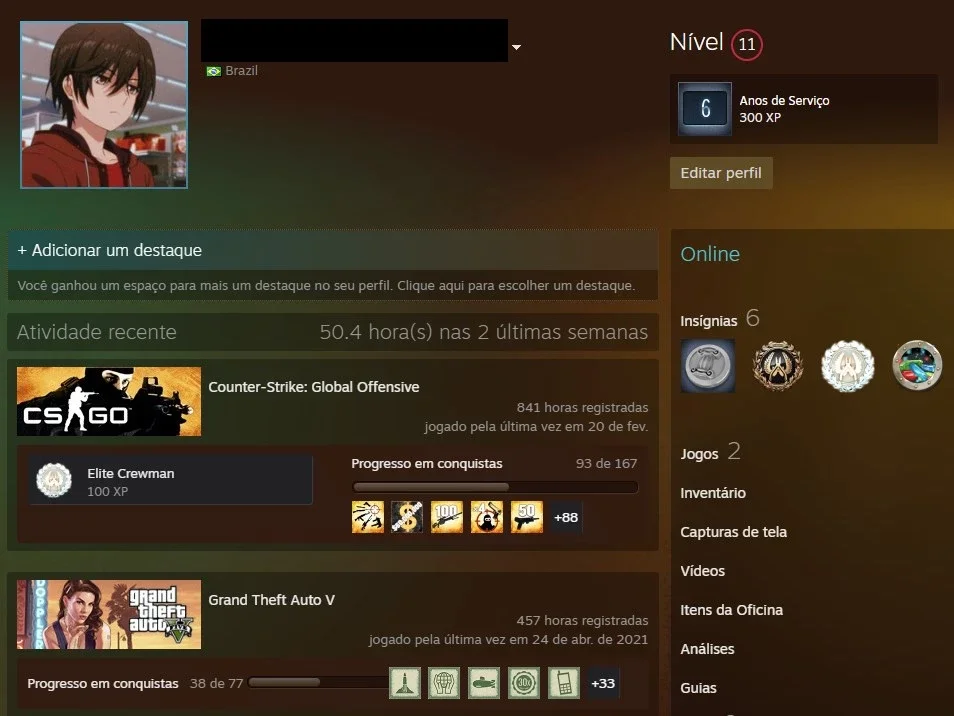Open the profile name dropdown arrow
Image resolution: width=954 pixels, height=716 pixels.
[x=516, y=47]
